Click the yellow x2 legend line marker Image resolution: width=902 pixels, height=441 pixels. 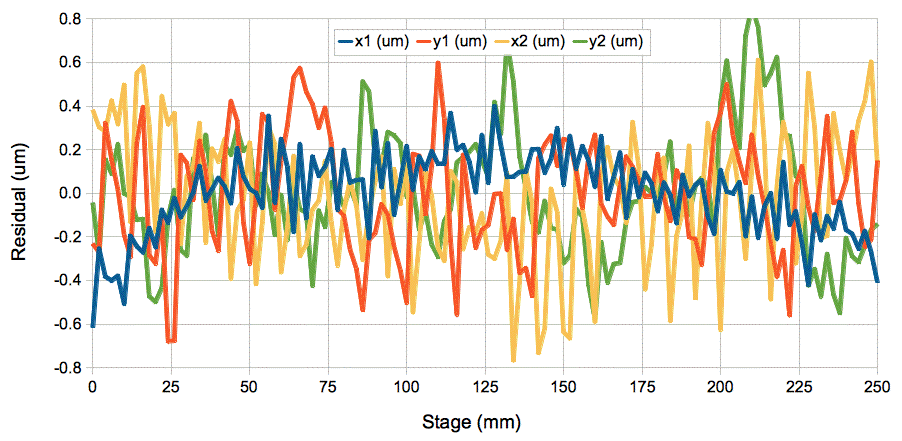506,41
